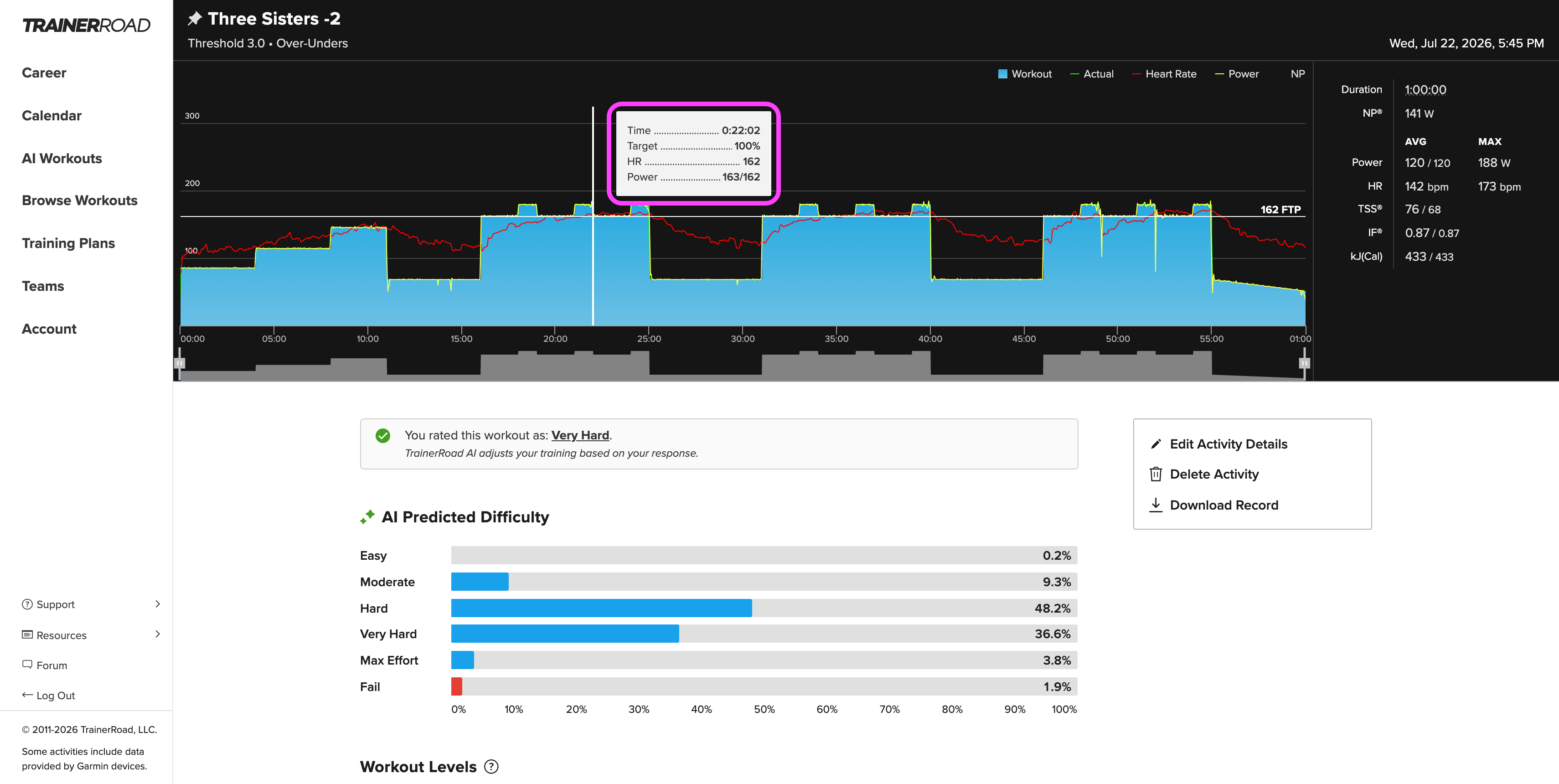This screenshot has height=784, width=1559.
Task: Click the Log Out arrow icon
Action: (x=27, y=695)
